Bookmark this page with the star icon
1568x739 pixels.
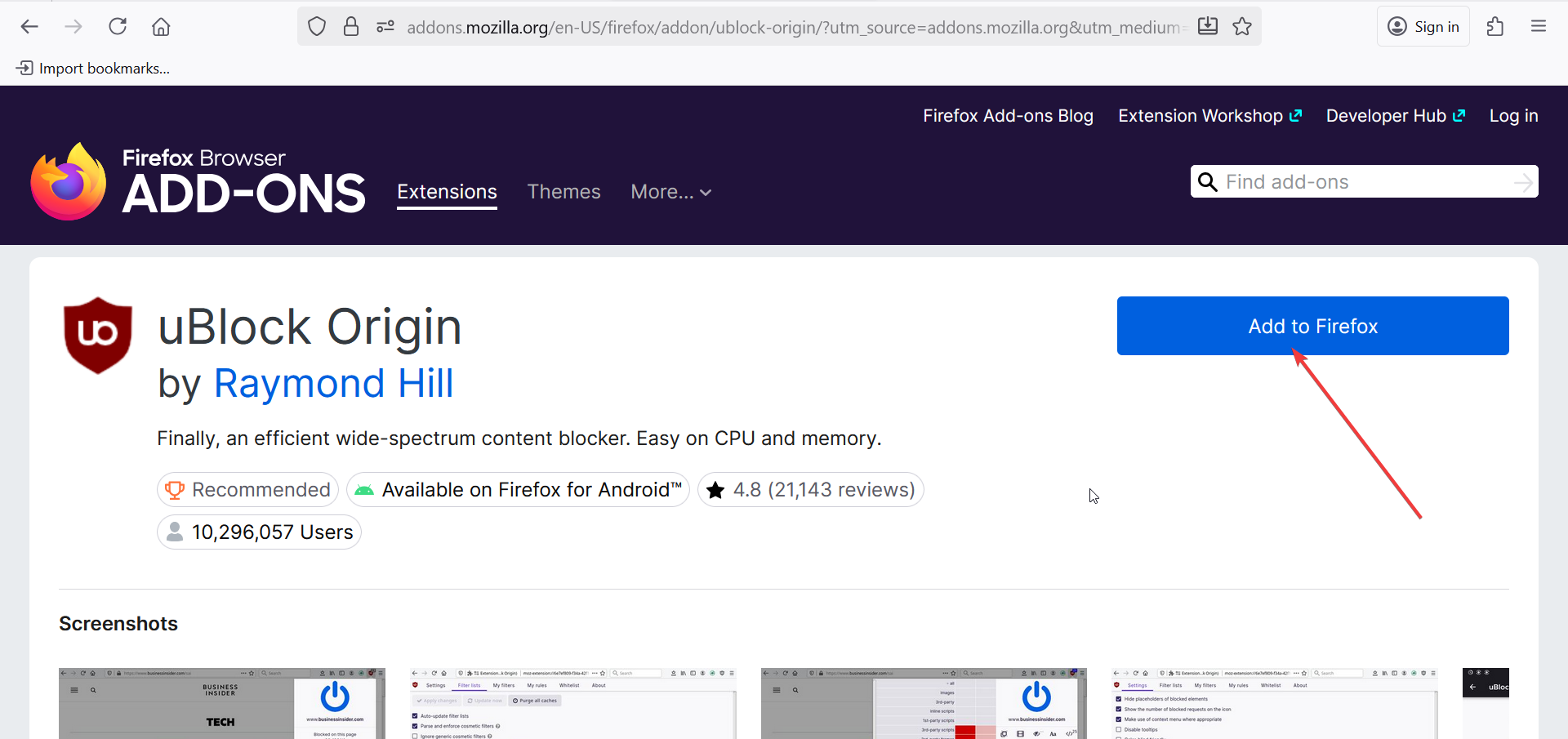[1242, 27]
